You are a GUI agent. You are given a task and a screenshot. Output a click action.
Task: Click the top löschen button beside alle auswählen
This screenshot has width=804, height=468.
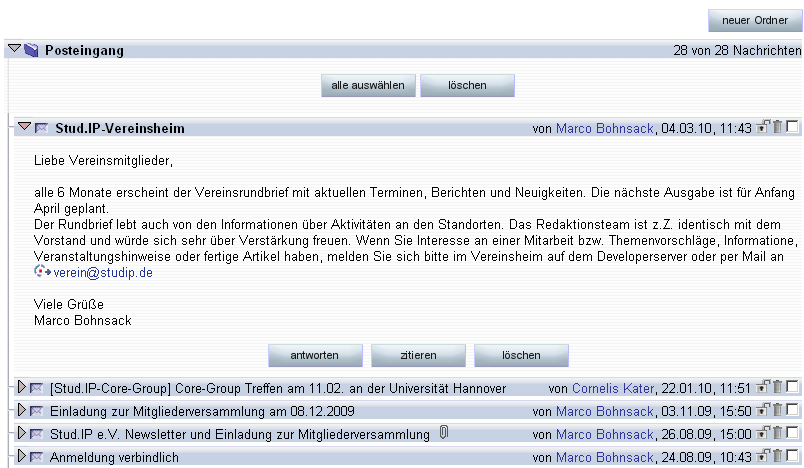click(467, 86)
